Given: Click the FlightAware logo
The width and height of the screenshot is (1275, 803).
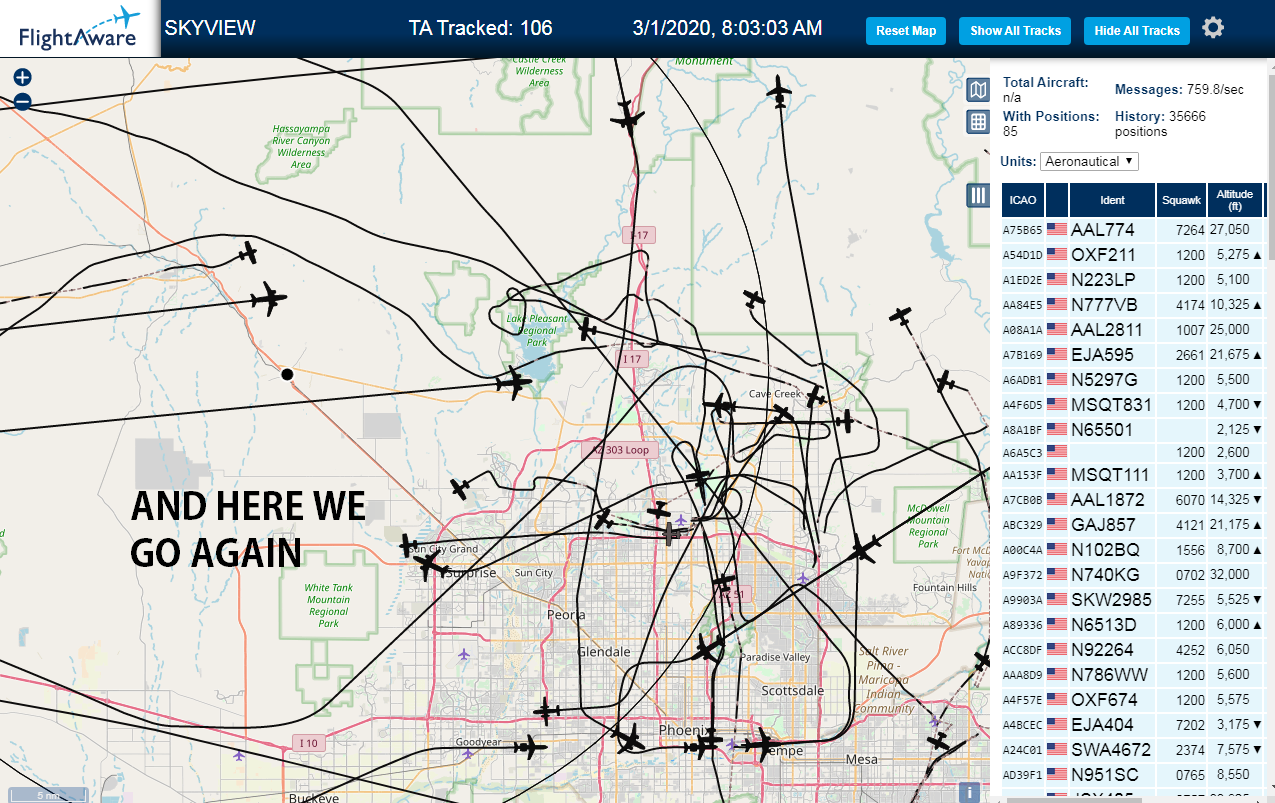Looking at the screenshot, I should click(x=79, y=29).
